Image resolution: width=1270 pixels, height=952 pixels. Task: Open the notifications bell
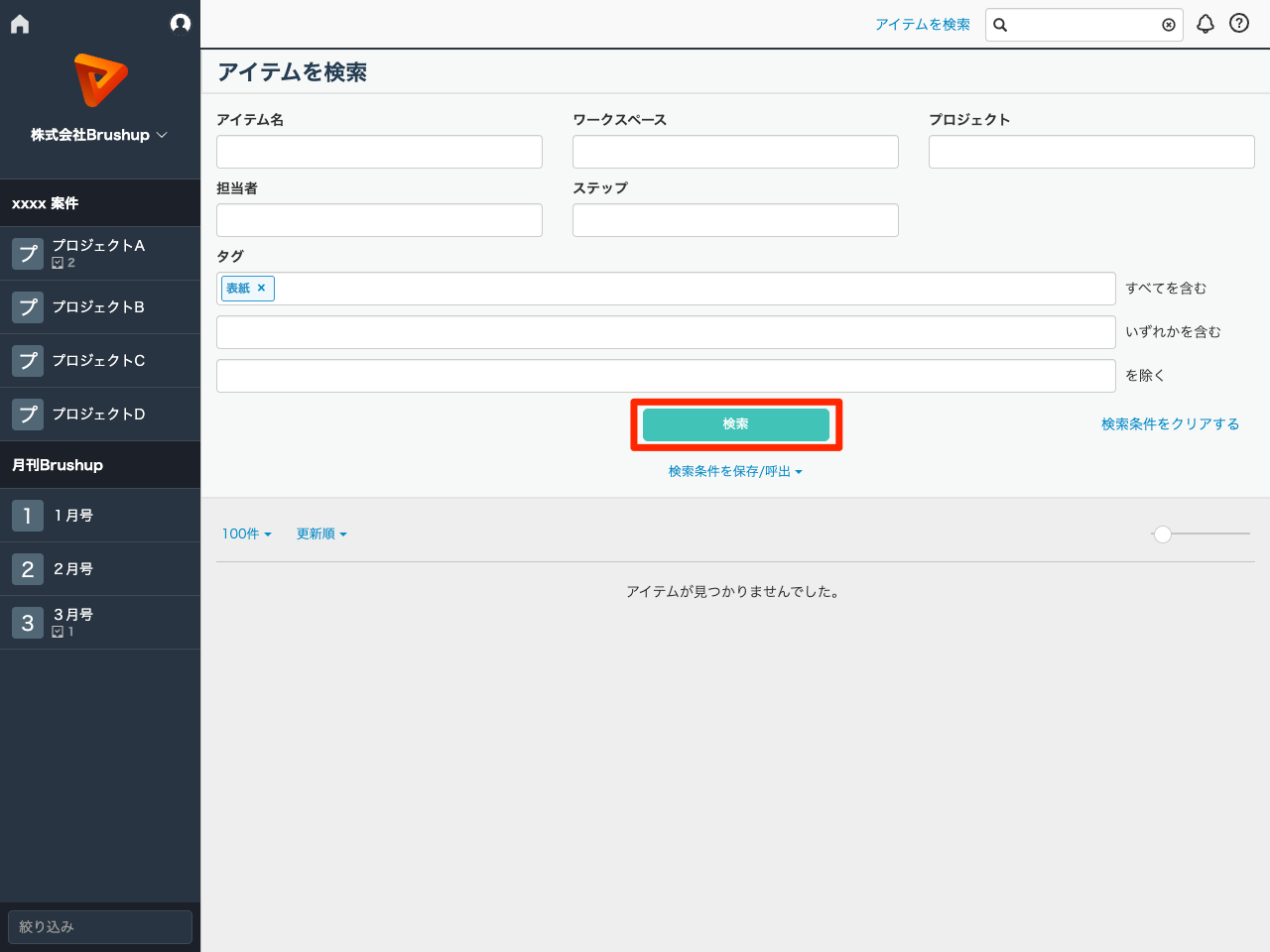(1205, 24)
